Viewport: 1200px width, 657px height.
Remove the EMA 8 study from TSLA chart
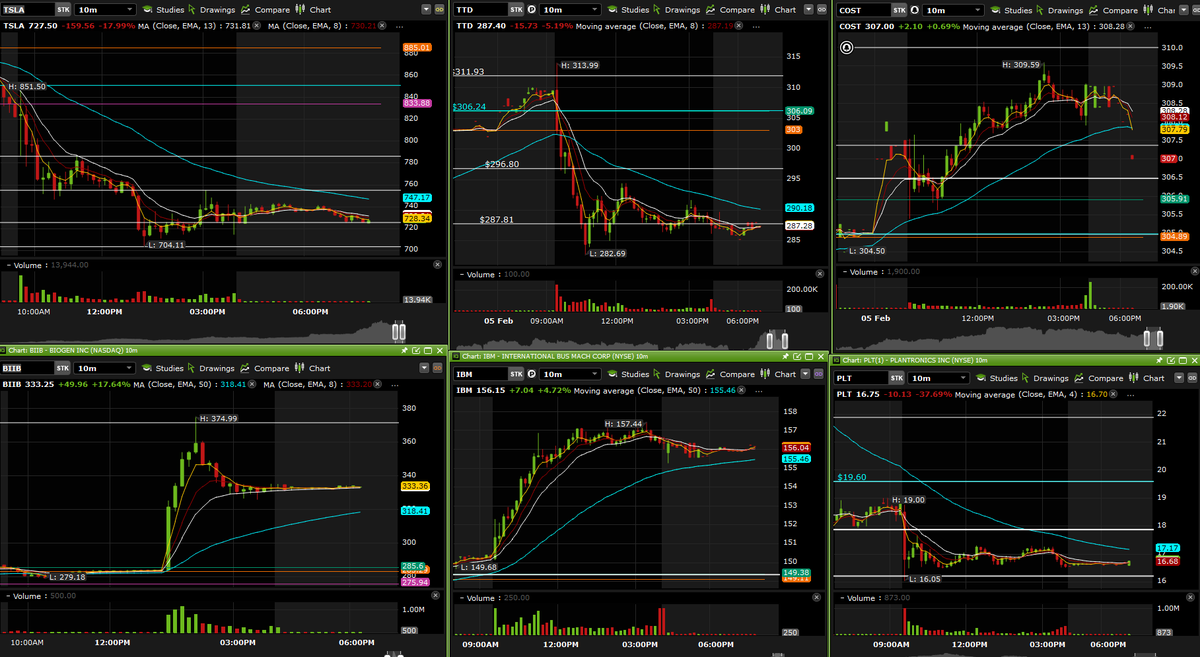click(x=382, y=26)
